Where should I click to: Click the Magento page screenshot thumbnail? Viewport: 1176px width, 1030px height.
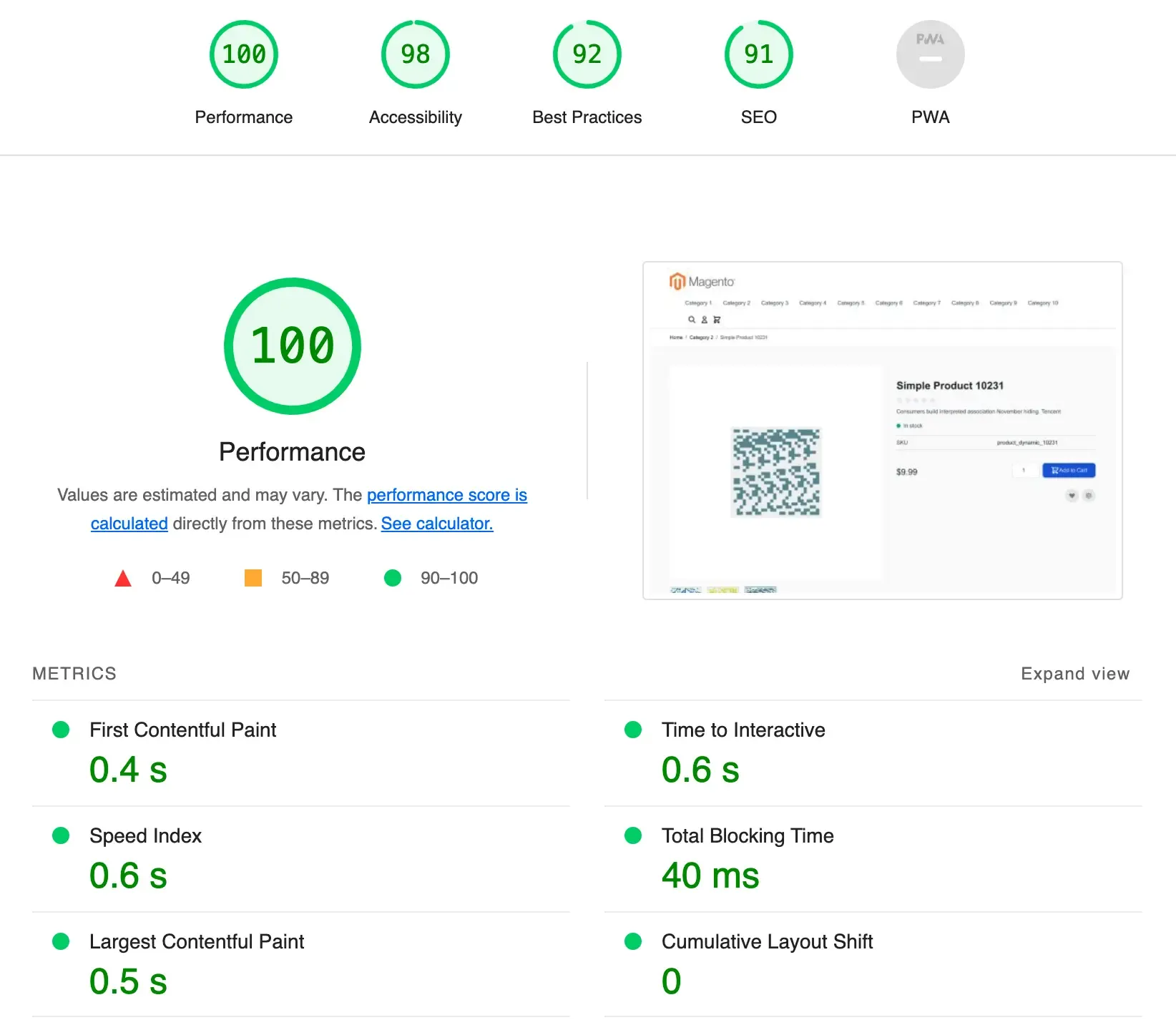pos(882,431)
